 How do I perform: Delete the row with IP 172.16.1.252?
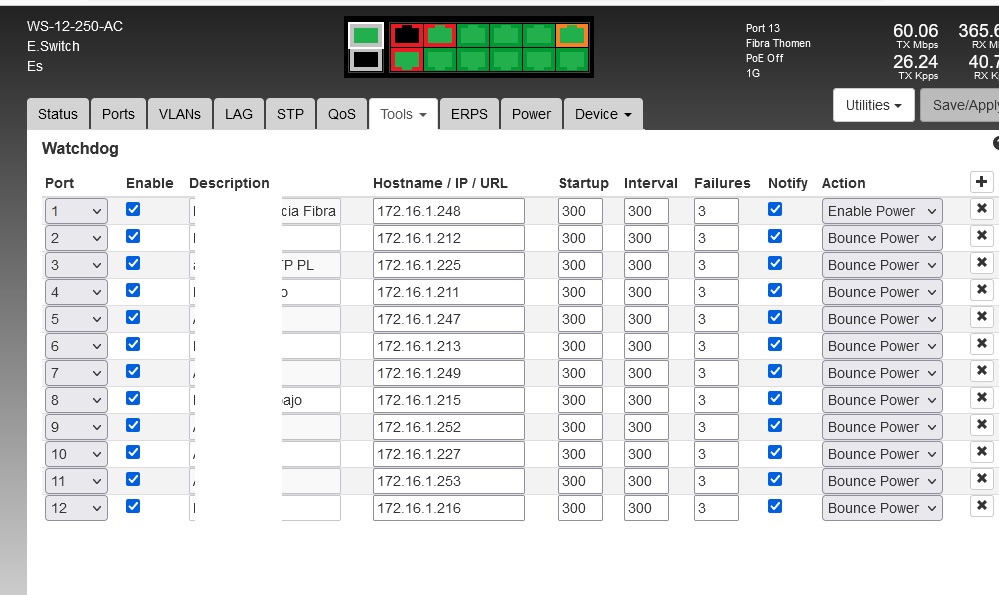coord(981,424)
